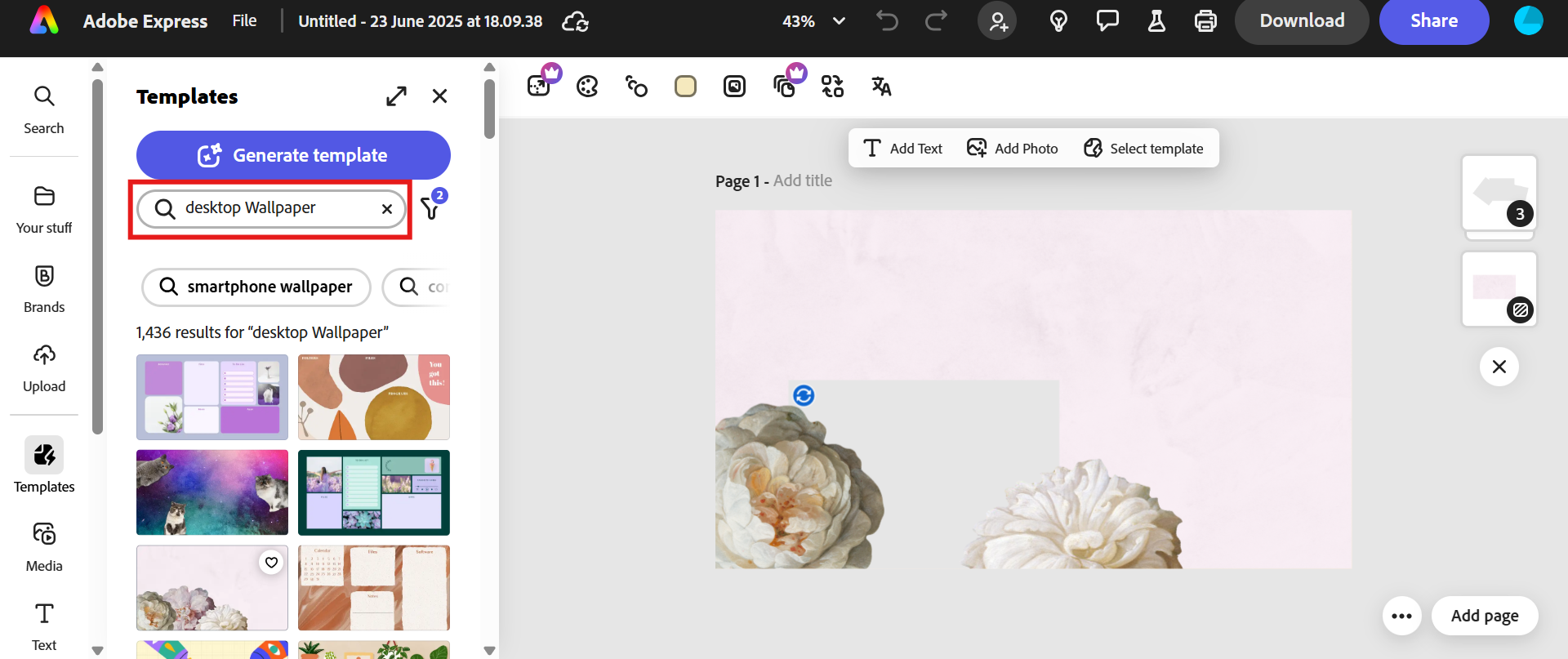Image resolution: width=1568 pixels, height=659 pixels.
Task: Click the background image toolbar icon
Action: (x=734, y=86)
